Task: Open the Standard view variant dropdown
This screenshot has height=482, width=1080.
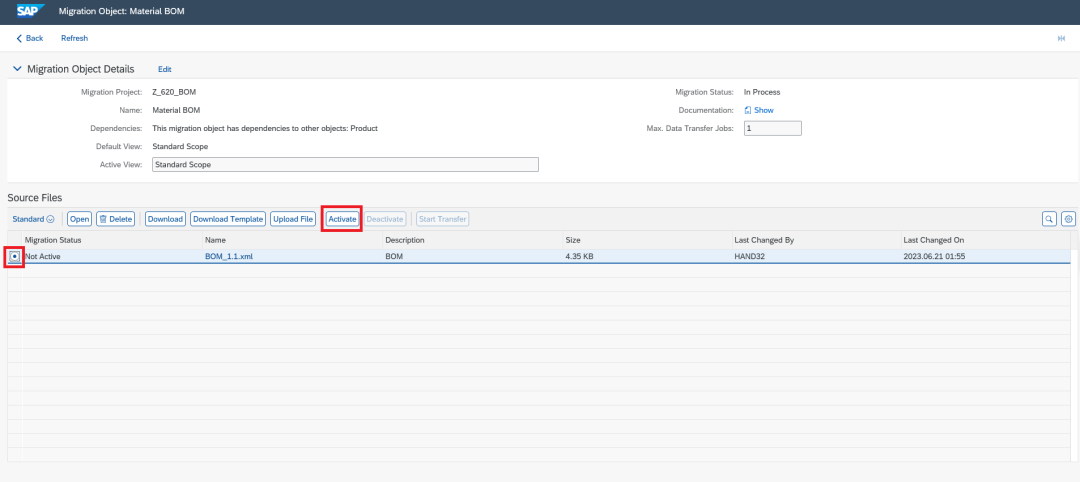Action: pyautogui.click(x=33, y=219)
